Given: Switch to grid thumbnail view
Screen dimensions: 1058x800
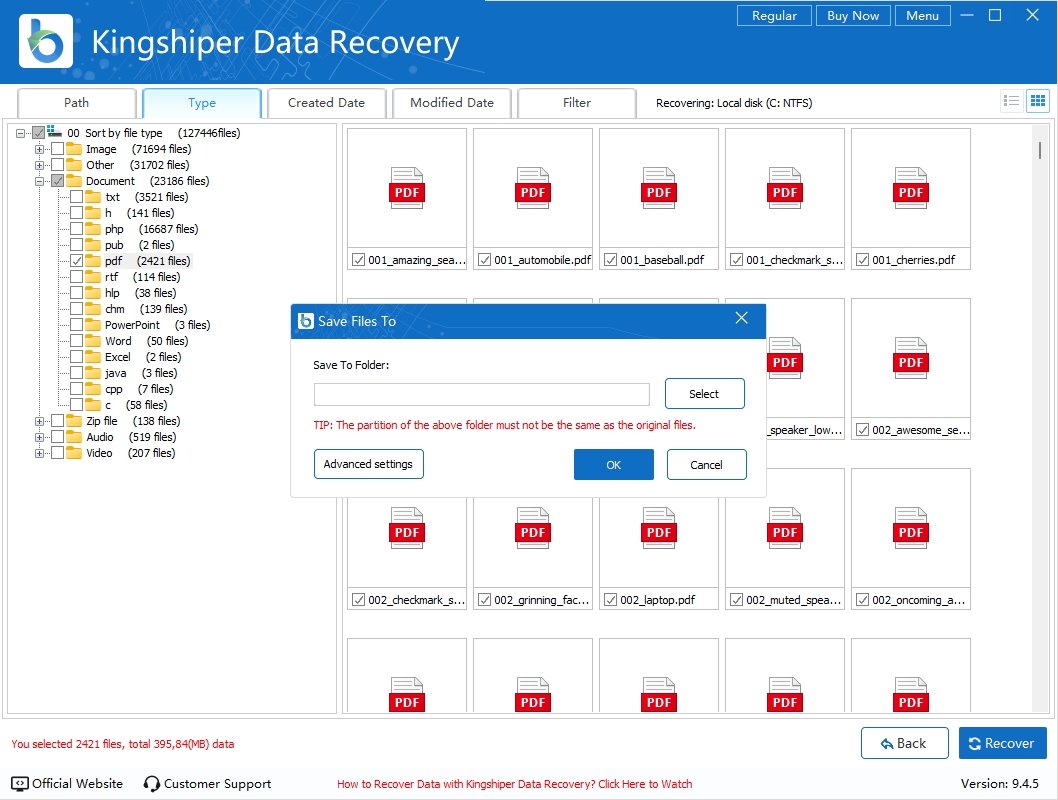Looking at the screenshot, I should point(1038,101).
